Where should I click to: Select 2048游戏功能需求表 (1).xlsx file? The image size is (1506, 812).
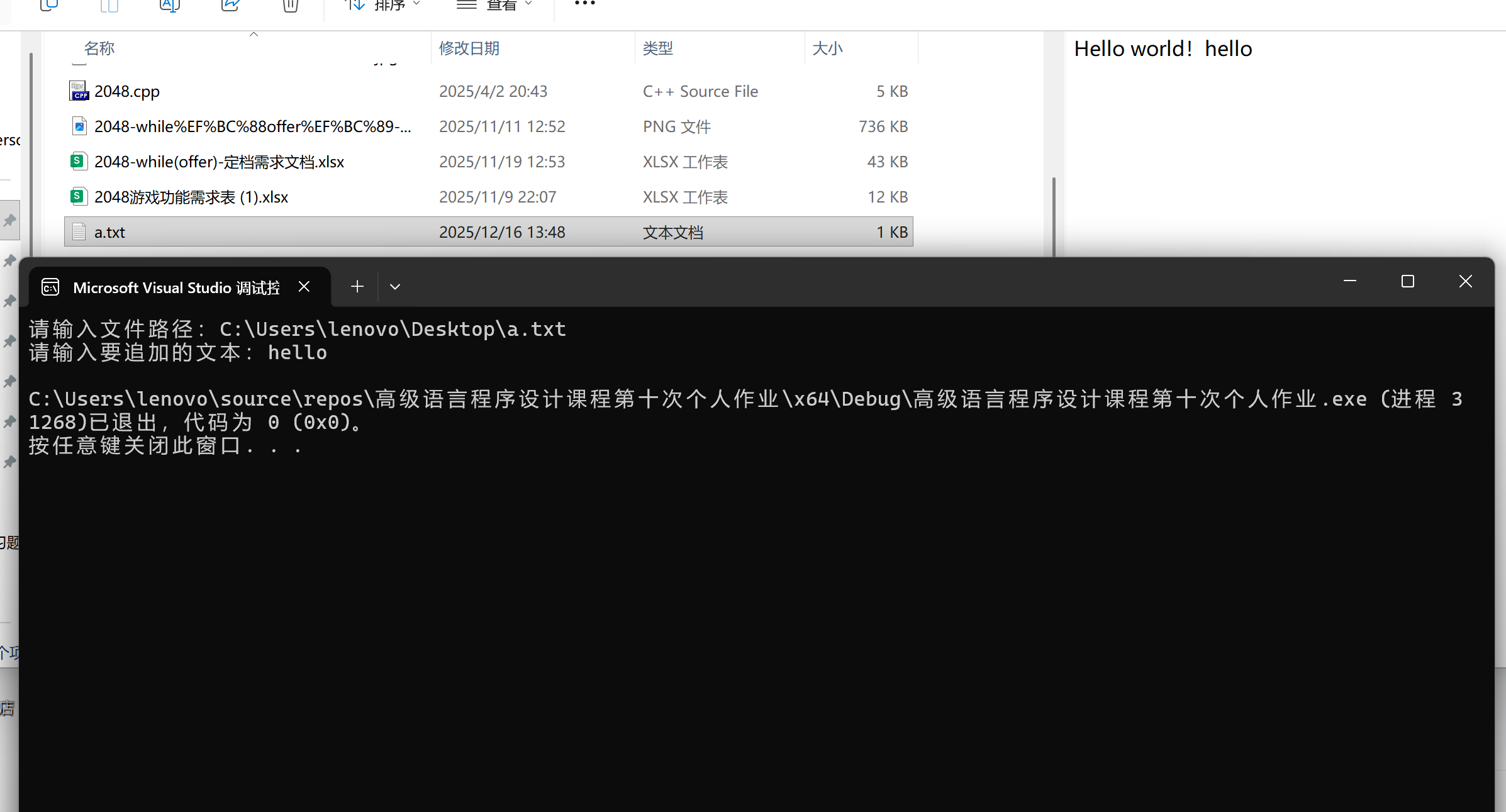tap(191, 197)
